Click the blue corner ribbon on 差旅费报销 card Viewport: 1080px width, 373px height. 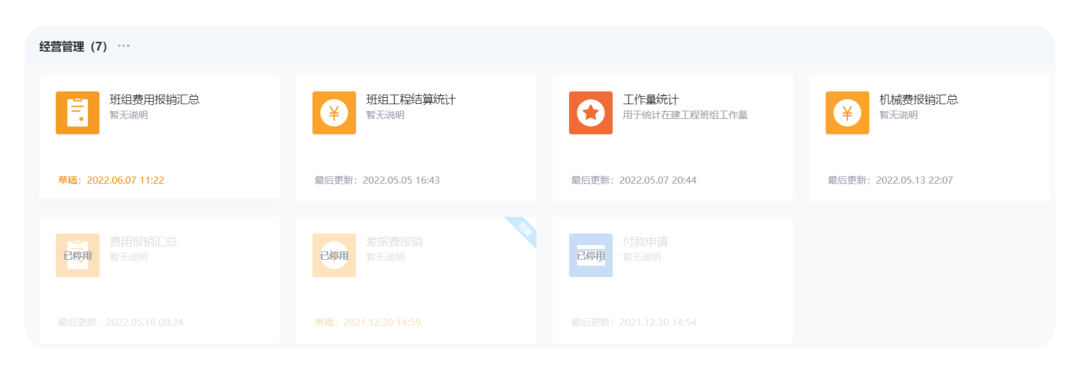[525, 228]
